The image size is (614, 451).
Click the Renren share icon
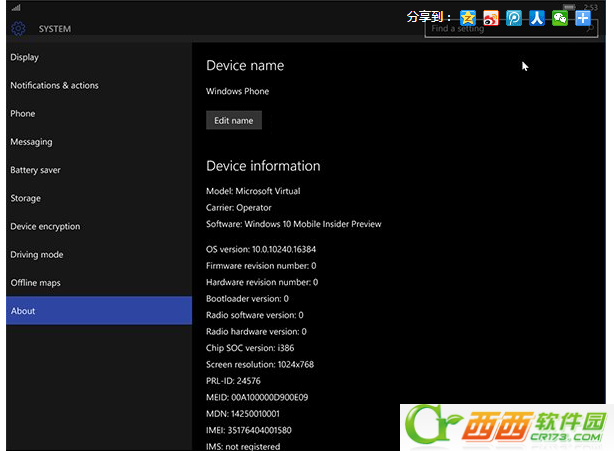click(x=537, y=18)
